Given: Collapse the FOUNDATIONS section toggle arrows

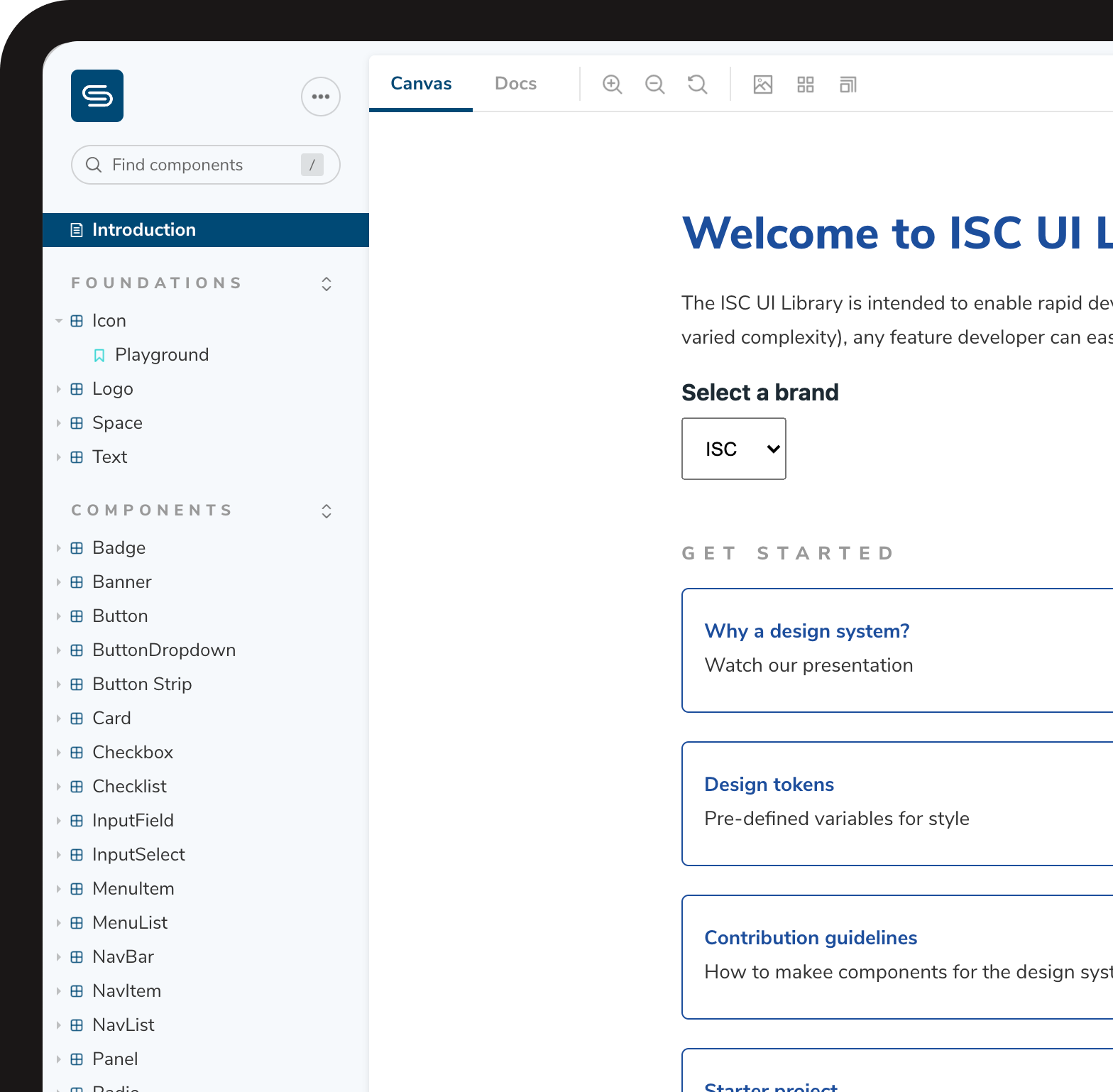Looking at the screenshot, I should (x=327, y=284).
